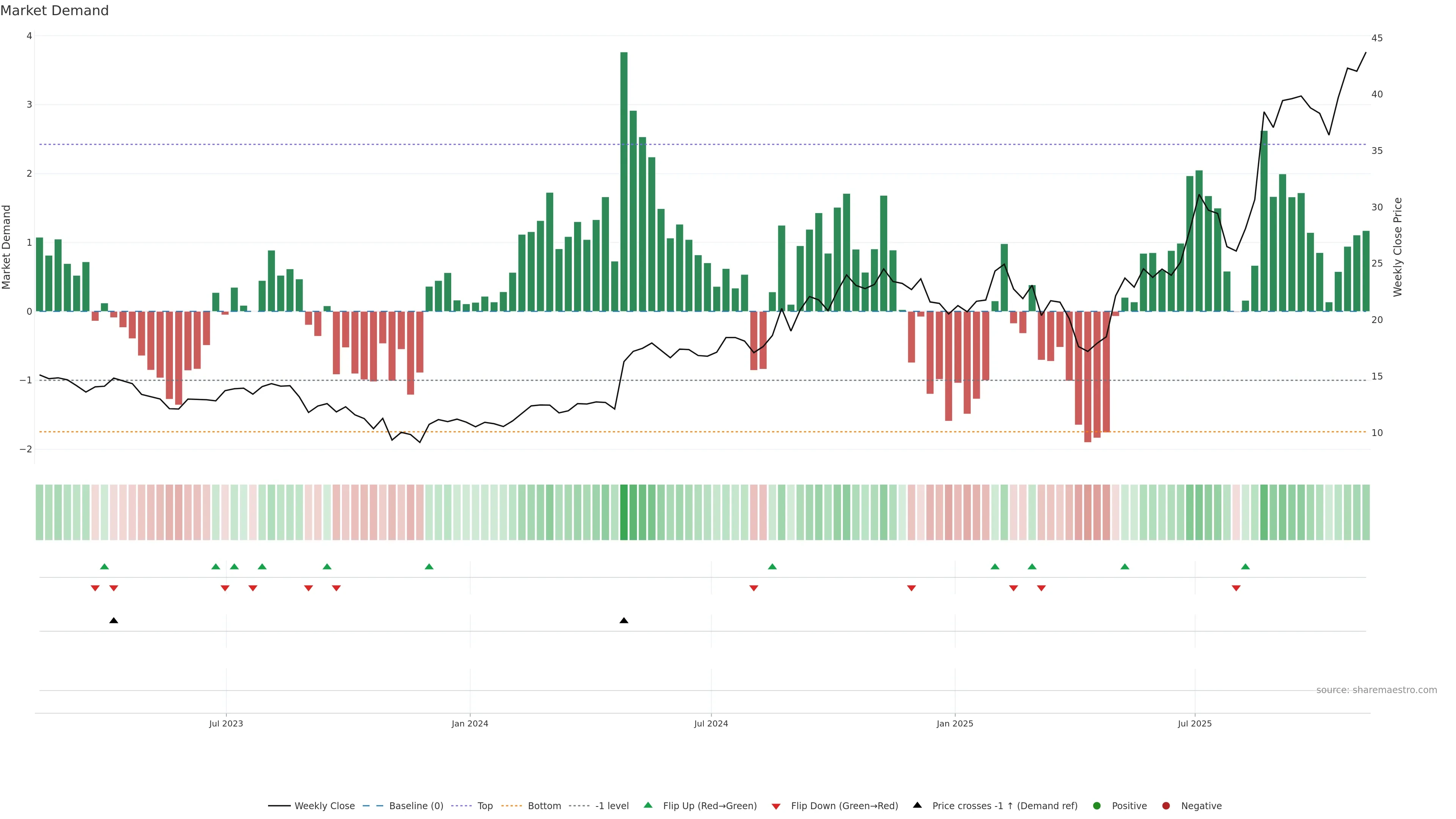
Task: Click the Jul 2025 axis label
Action: pyautogui.click(x=1195, y=723)
